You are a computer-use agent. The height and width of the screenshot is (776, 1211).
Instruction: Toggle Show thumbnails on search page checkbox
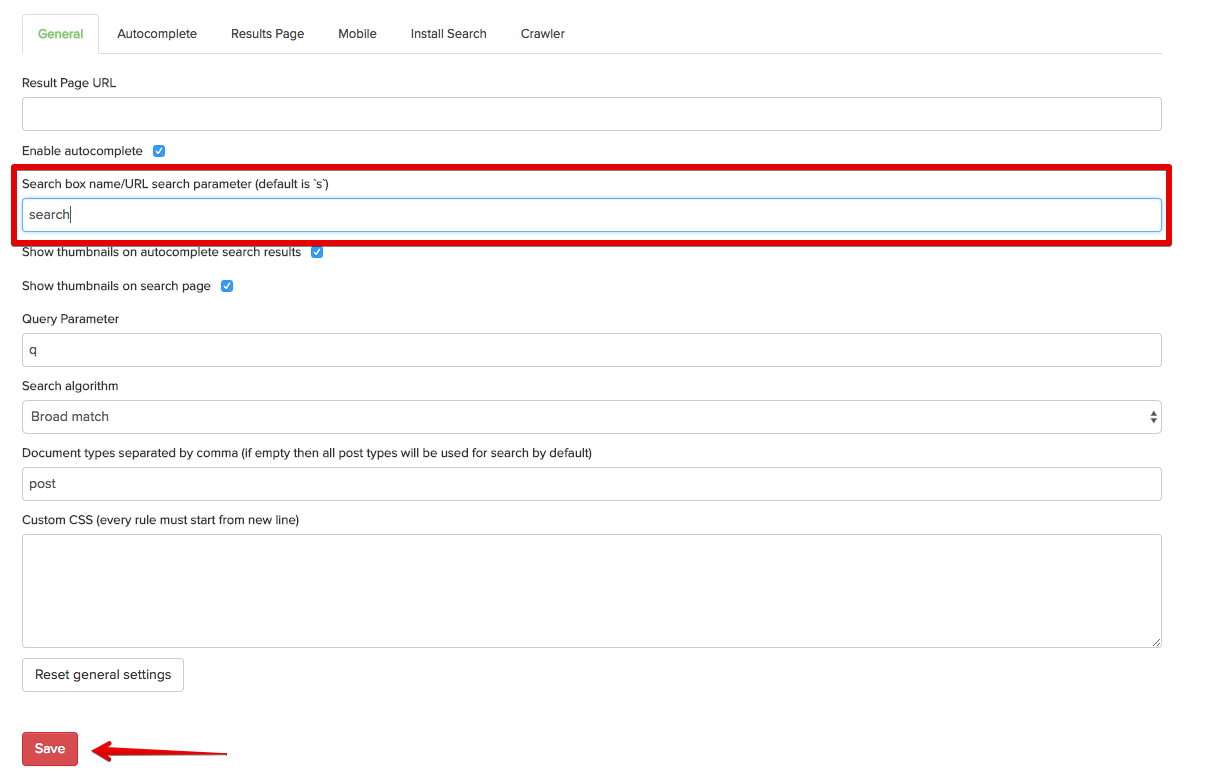(227, 286)
